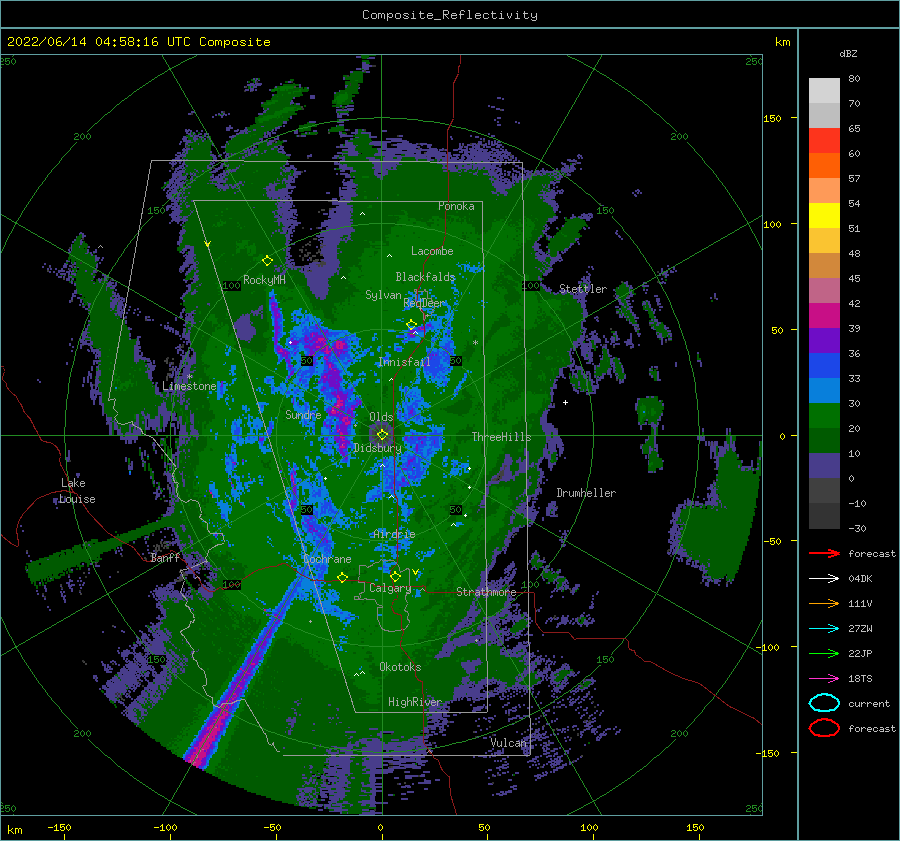
Task: Click the Stettler label
Action: coord(583,289)
